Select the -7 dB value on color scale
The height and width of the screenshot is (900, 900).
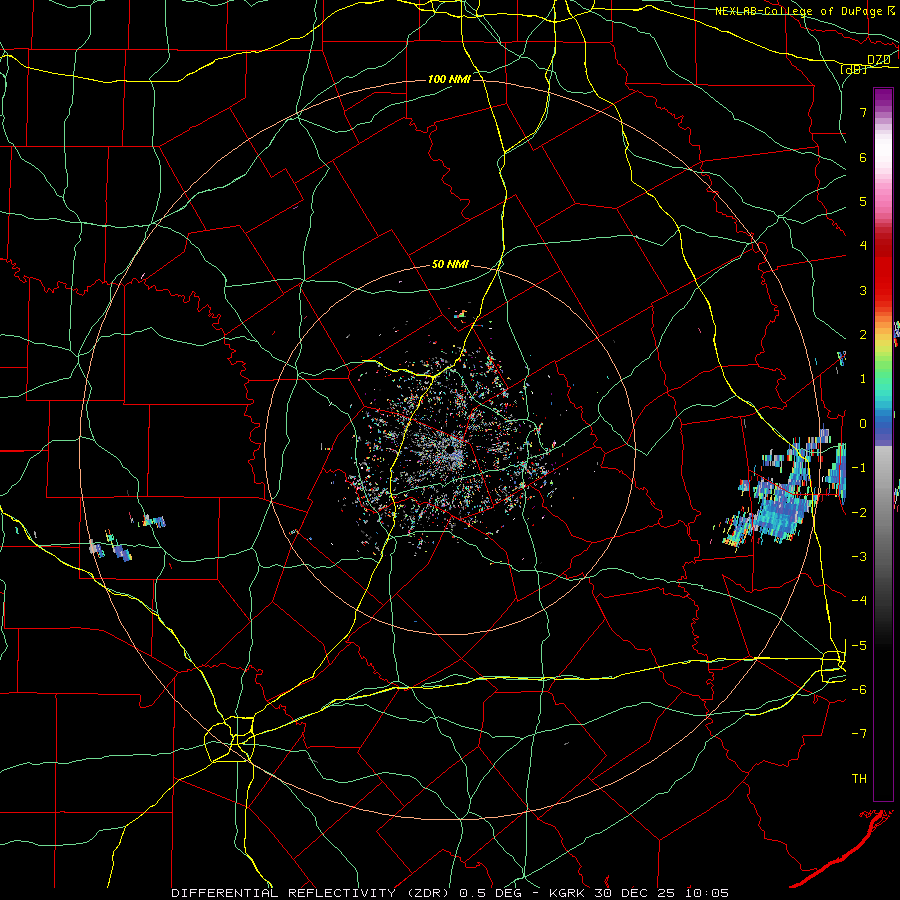point(859,734)
